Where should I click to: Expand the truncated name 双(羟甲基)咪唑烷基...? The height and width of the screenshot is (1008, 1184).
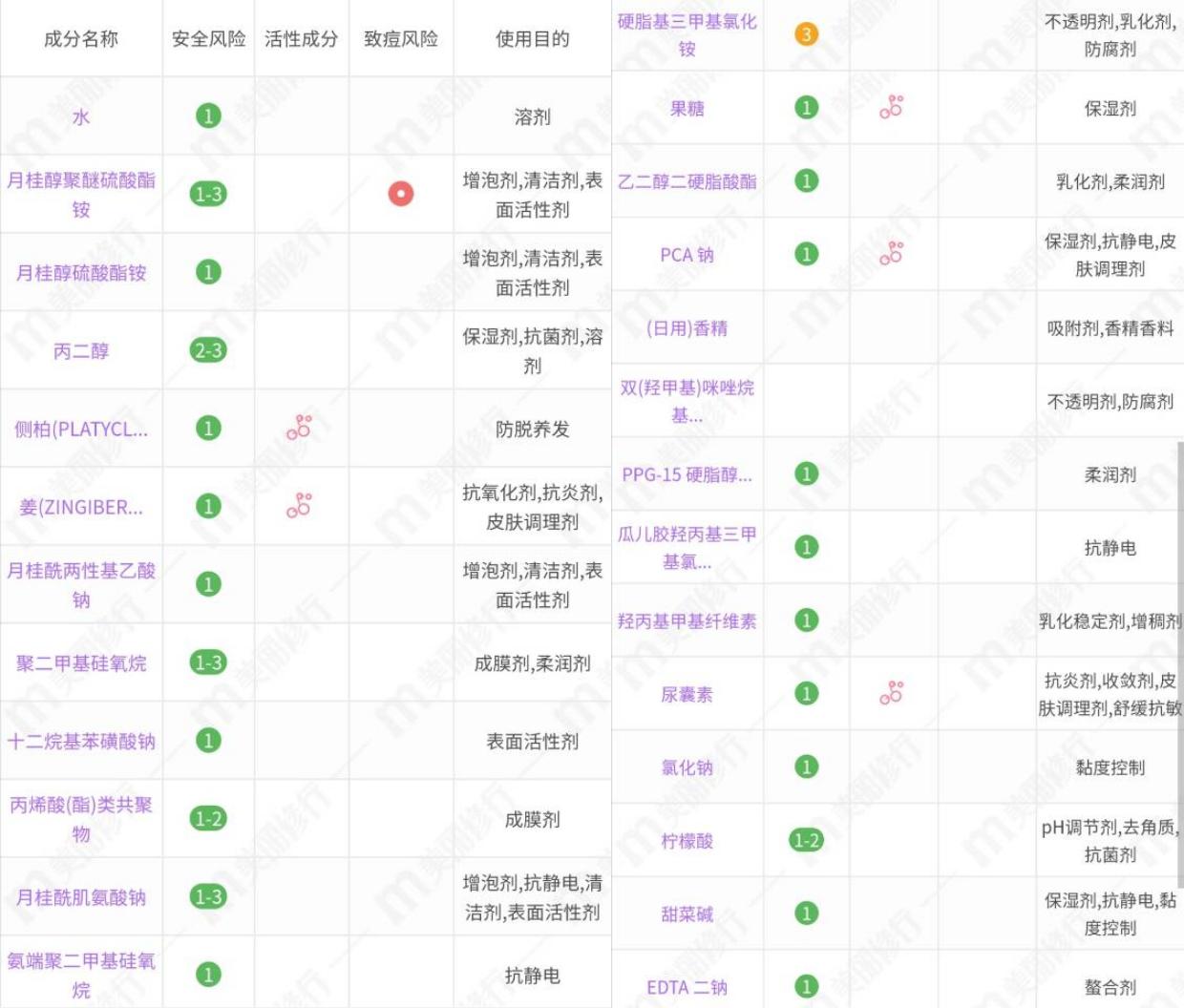687,402
